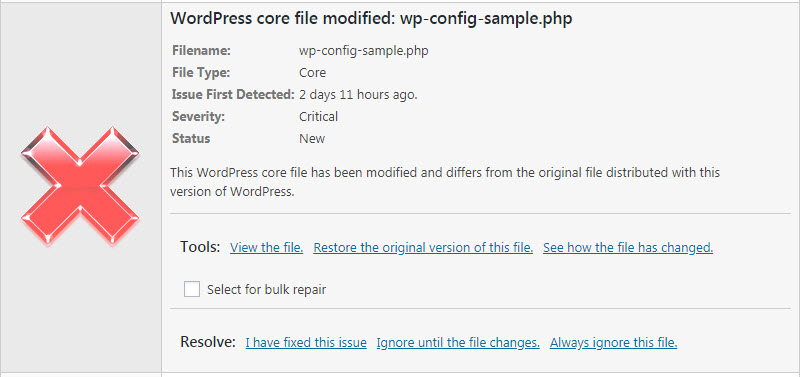
Task: Choose Ignore until the file changes
Action: (x=458, y=343)
